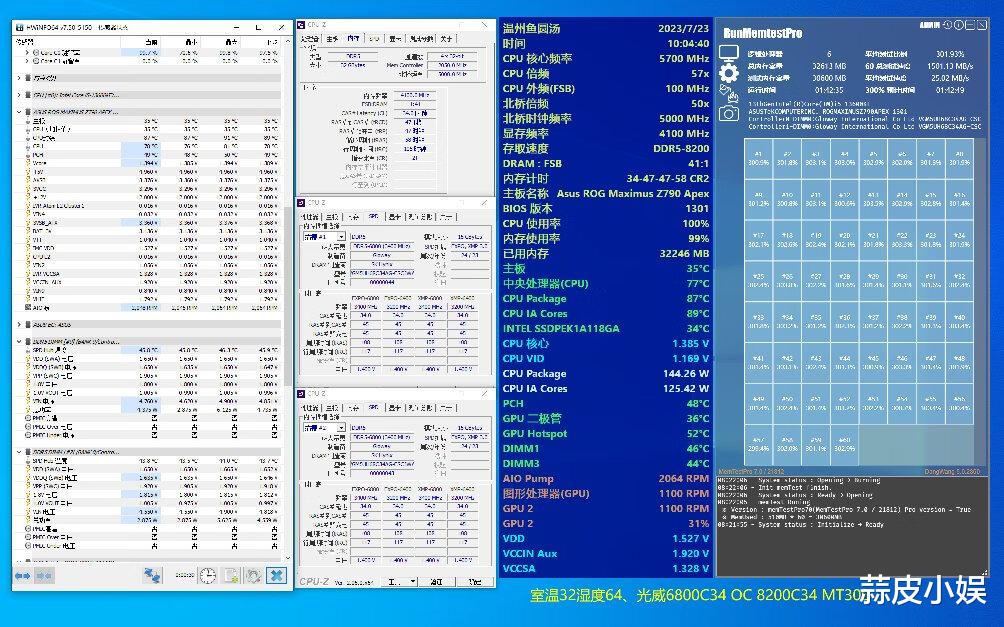
Task: Click memtest thread cell #32
Action: 959,281
